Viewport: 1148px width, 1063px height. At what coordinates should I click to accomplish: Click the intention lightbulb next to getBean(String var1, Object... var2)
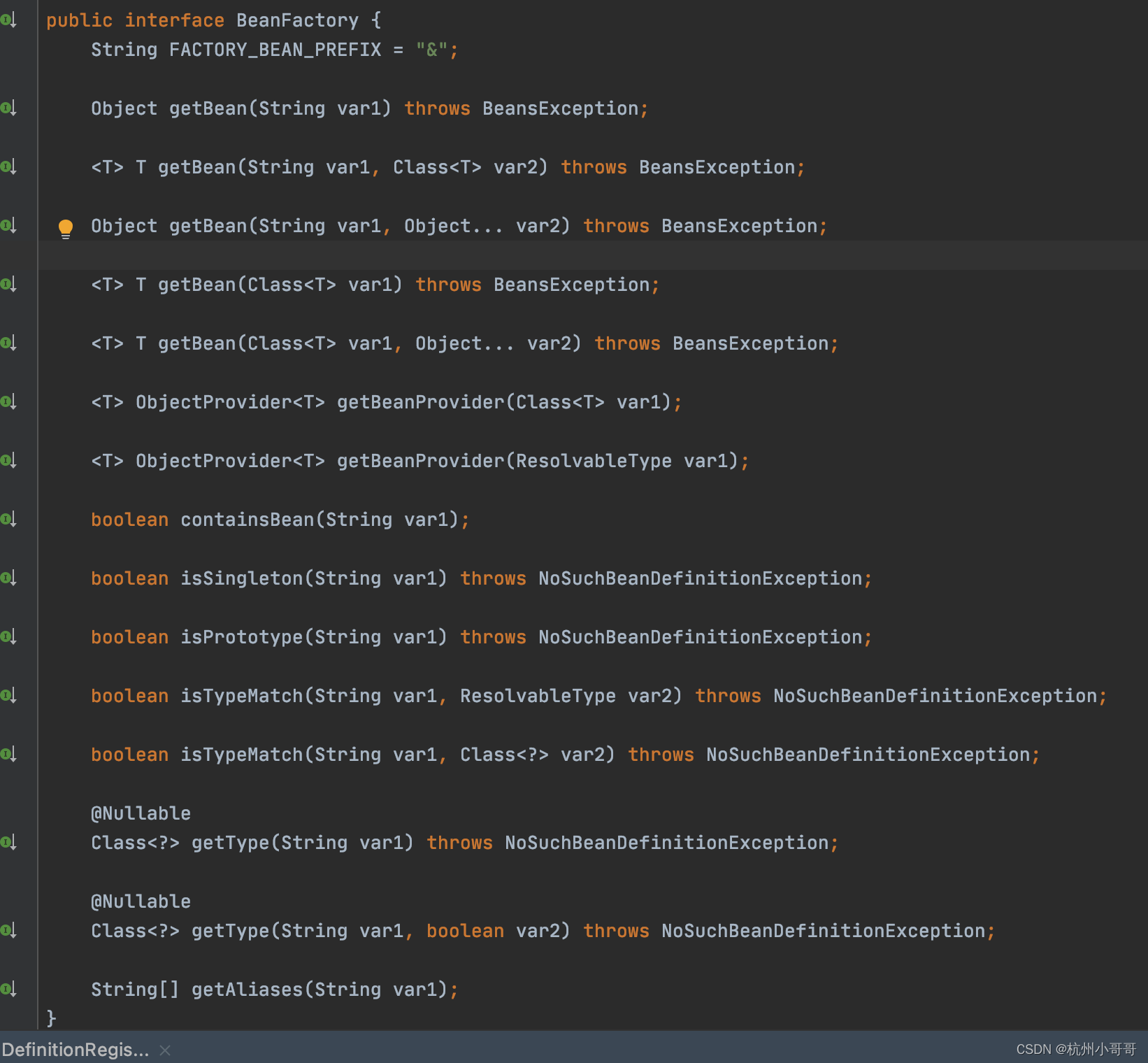[66, 227]
